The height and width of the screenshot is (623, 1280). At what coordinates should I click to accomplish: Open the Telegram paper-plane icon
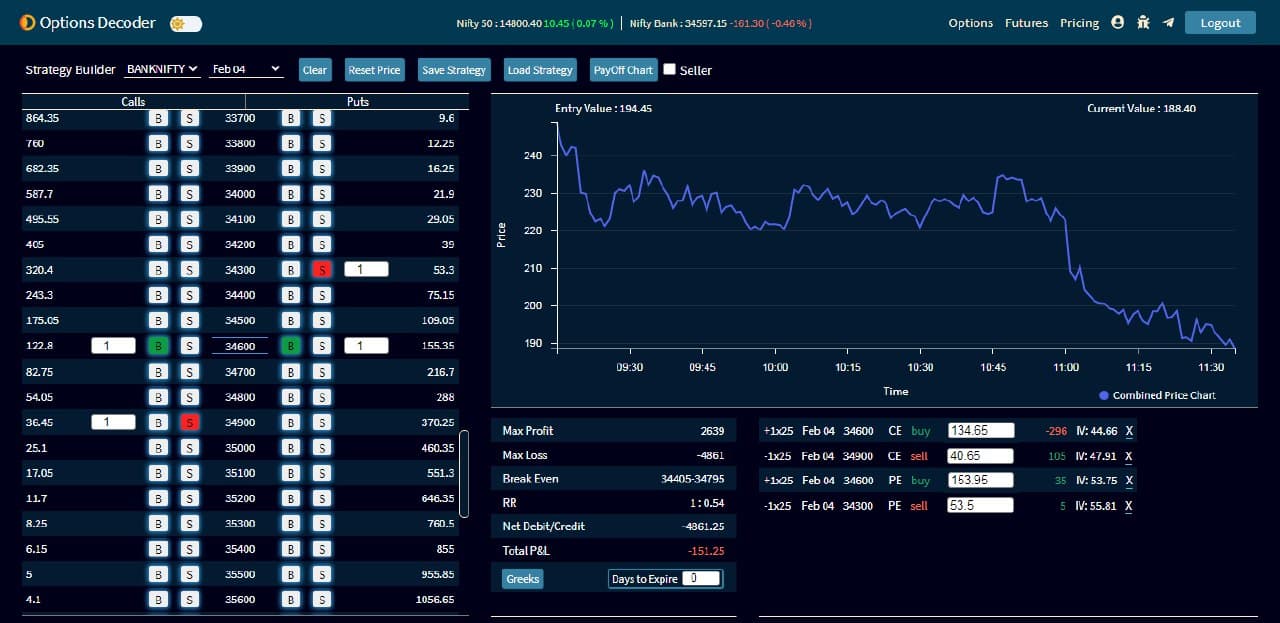(1168, 22)
